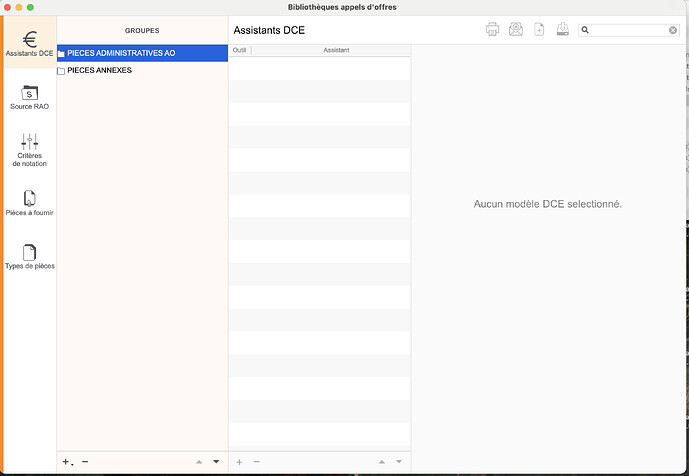
Task: Move the selected group up
Action: pos(199,462)
